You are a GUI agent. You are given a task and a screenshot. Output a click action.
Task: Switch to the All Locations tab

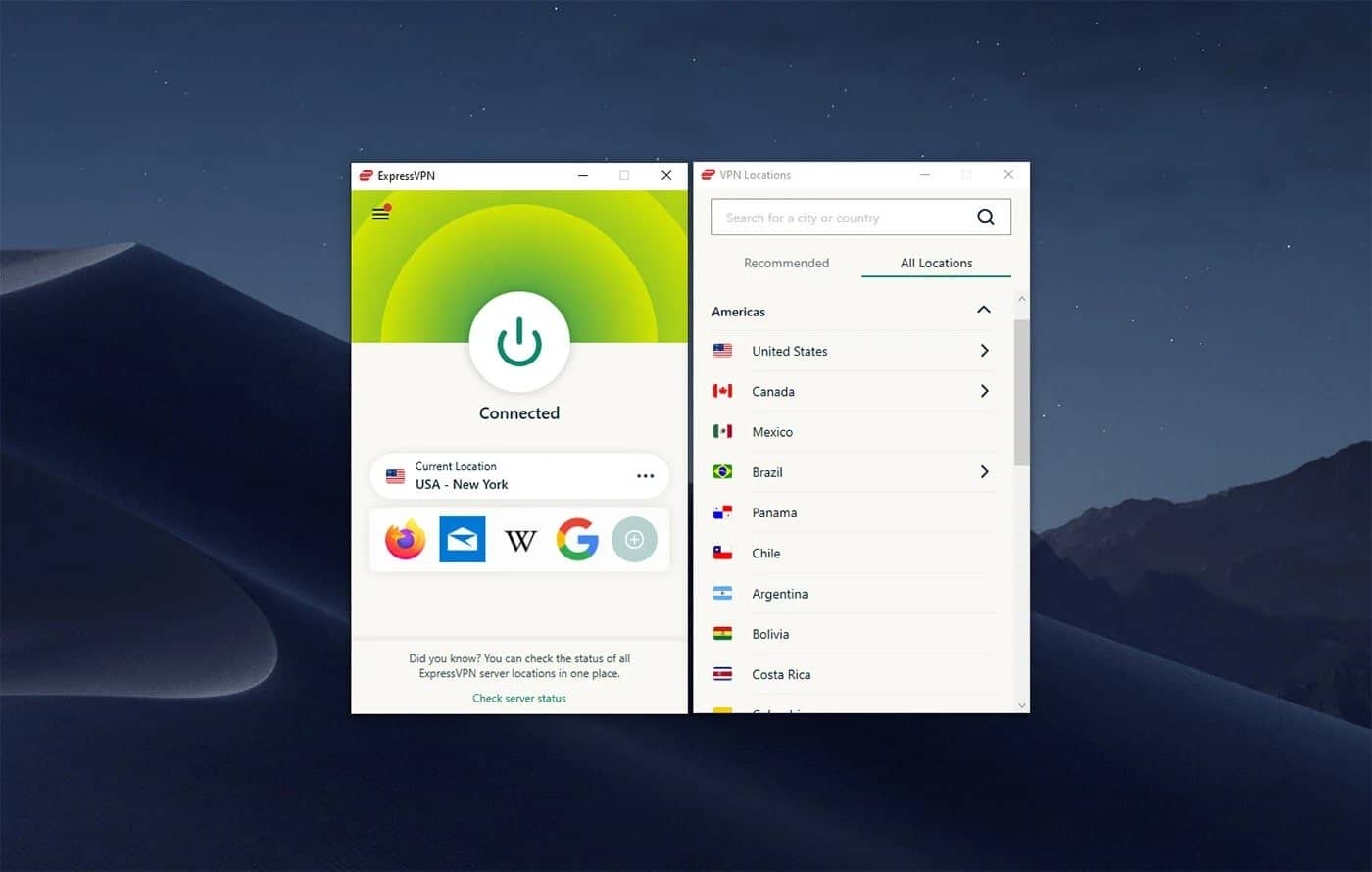[x=936, y=263]
